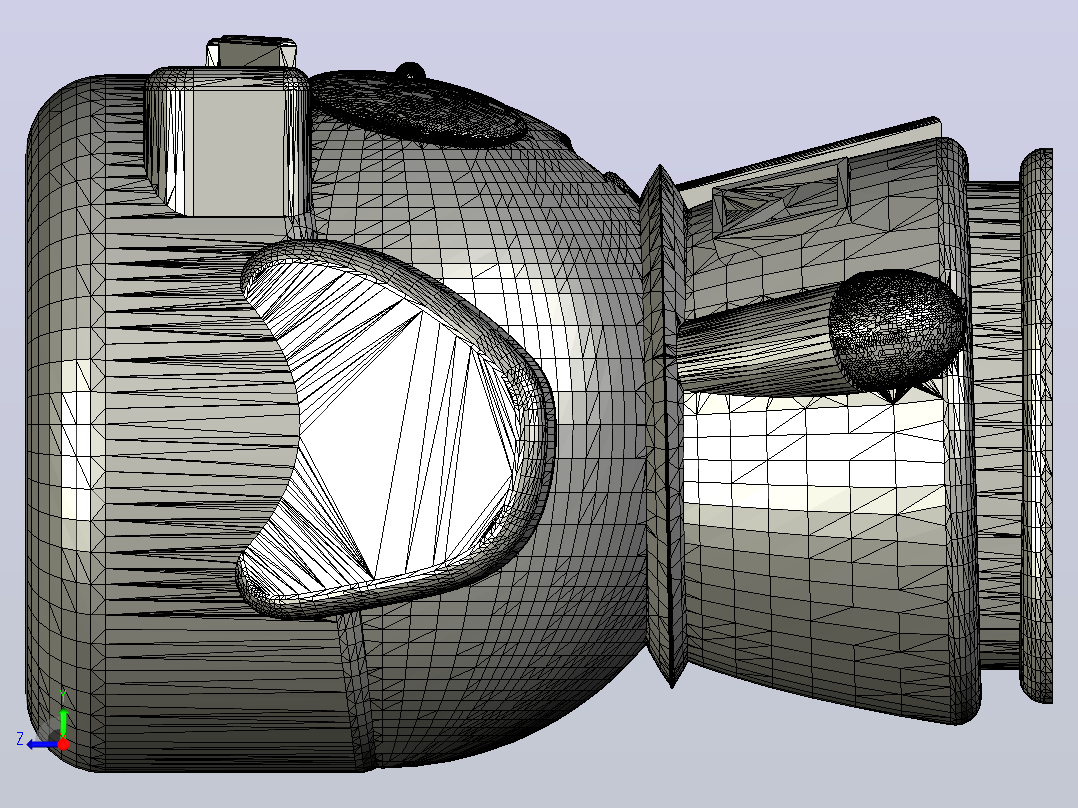Select the dark oval mesh patch on top
The image size is (1078, 808).
419,109
